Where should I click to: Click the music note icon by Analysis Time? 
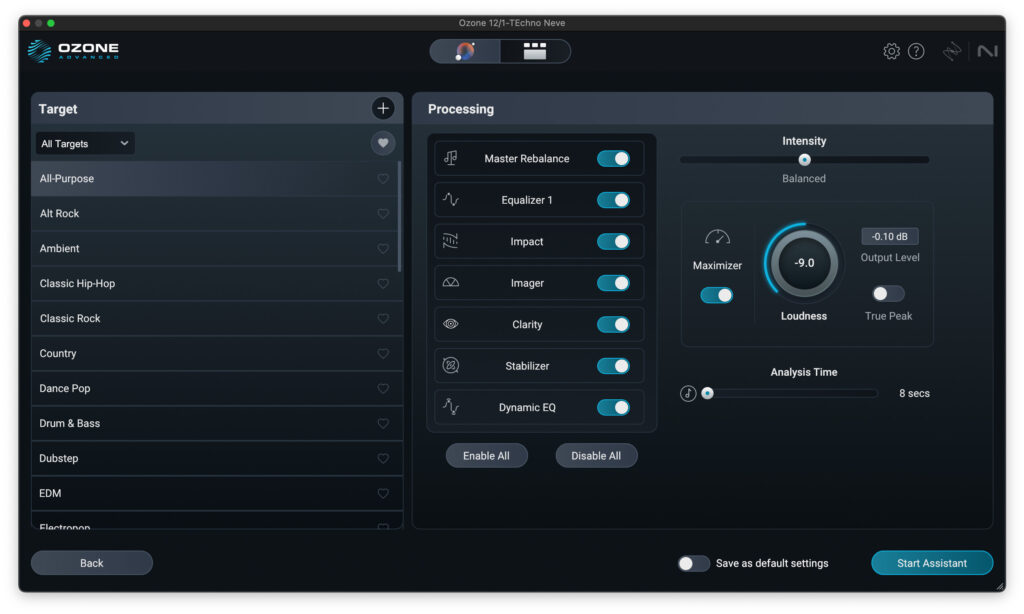[x=688, y=393]
